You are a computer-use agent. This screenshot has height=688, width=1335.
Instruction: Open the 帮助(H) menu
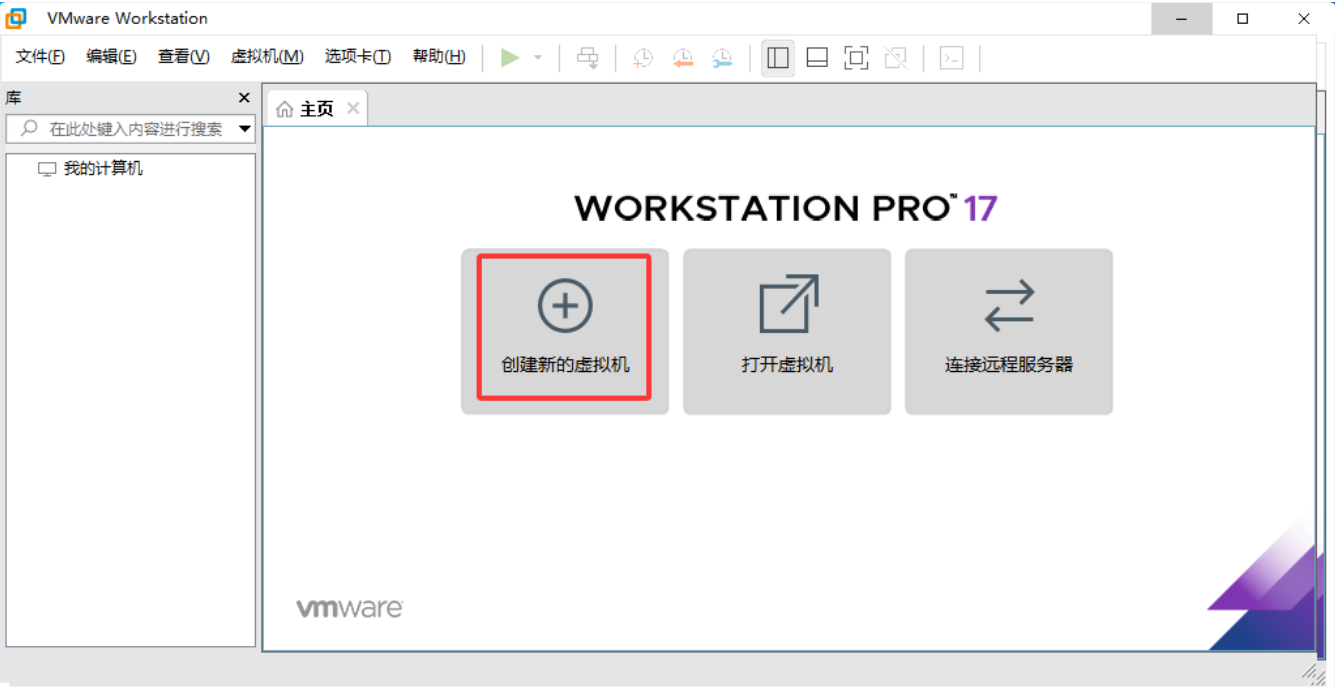(x=439, y=57)
